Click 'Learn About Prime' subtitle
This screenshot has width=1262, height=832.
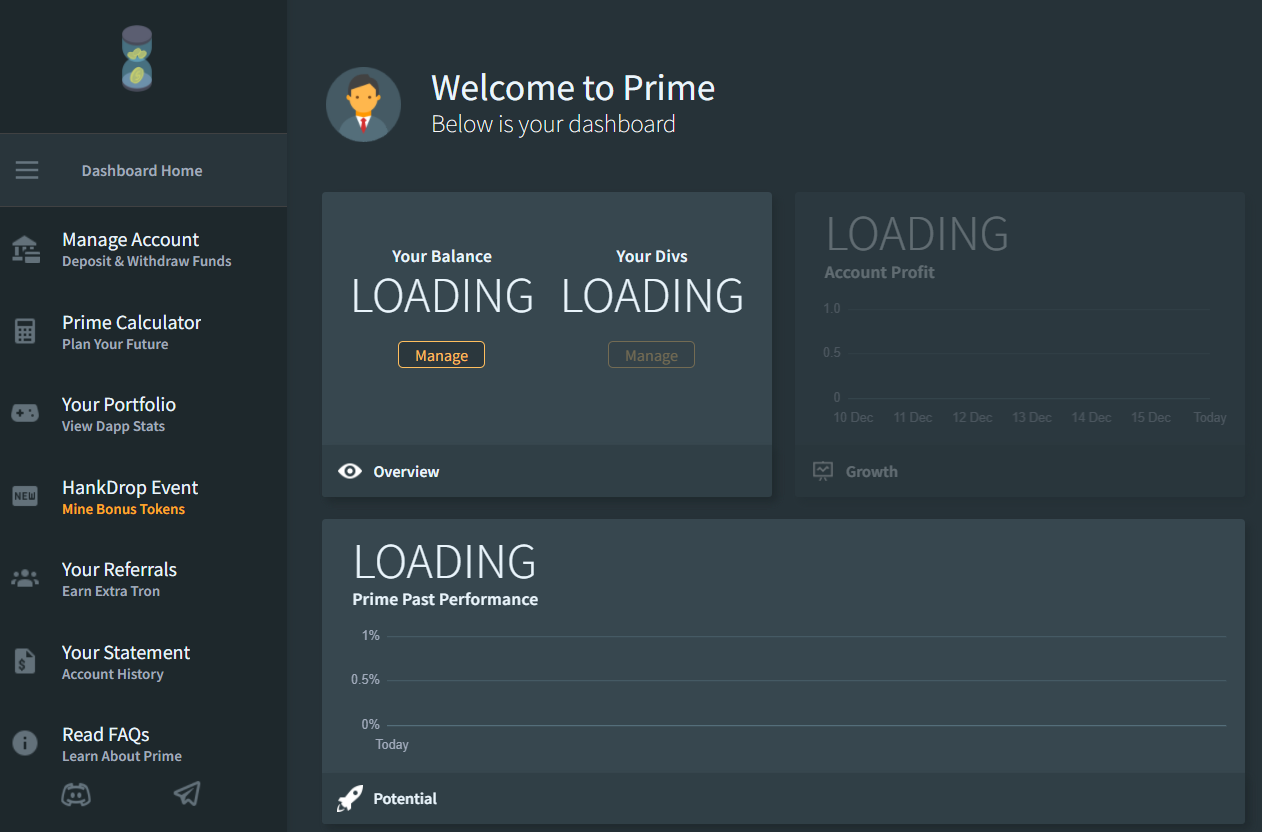click(x=122, y=756)
